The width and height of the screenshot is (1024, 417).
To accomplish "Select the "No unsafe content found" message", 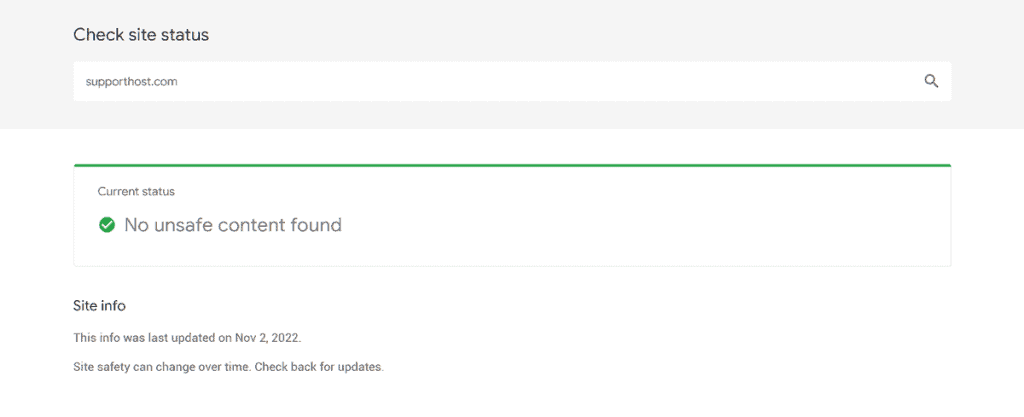I will tap(233, 225).
